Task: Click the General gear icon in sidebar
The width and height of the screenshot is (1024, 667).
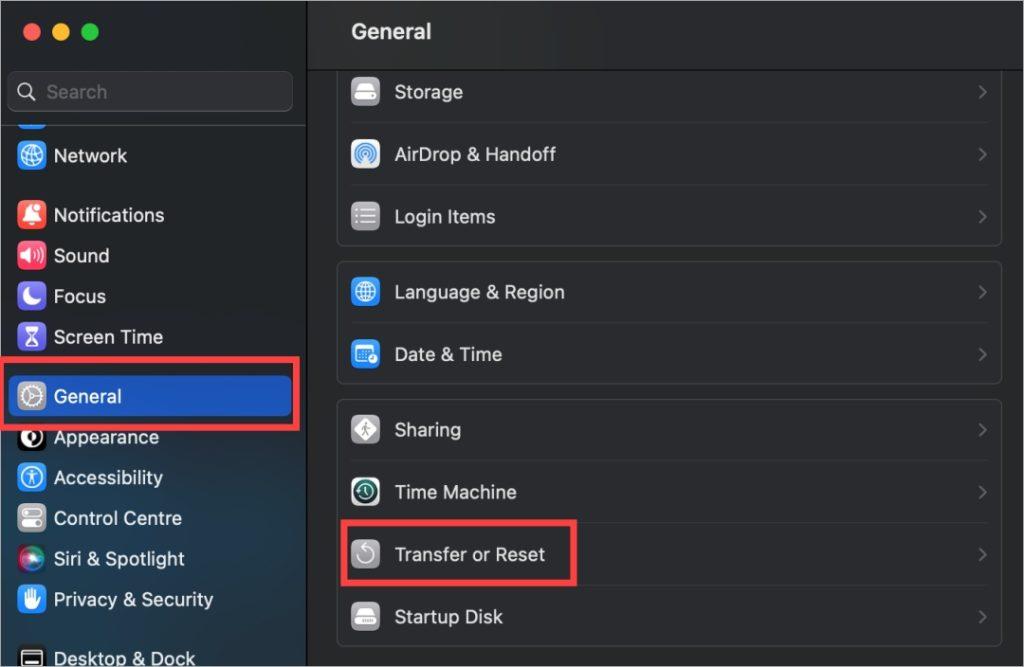Action: 31,396
